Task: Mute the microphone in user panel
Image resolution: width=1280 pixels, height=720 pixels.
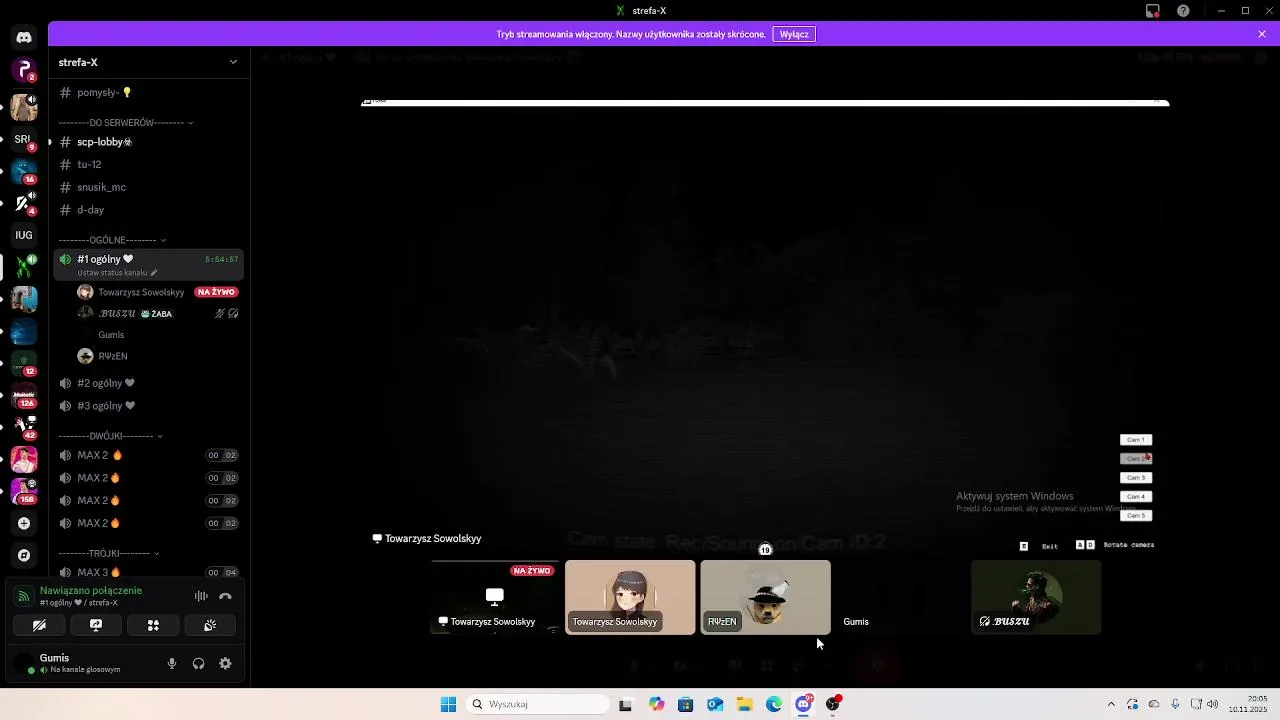Action: click(172, 663)
